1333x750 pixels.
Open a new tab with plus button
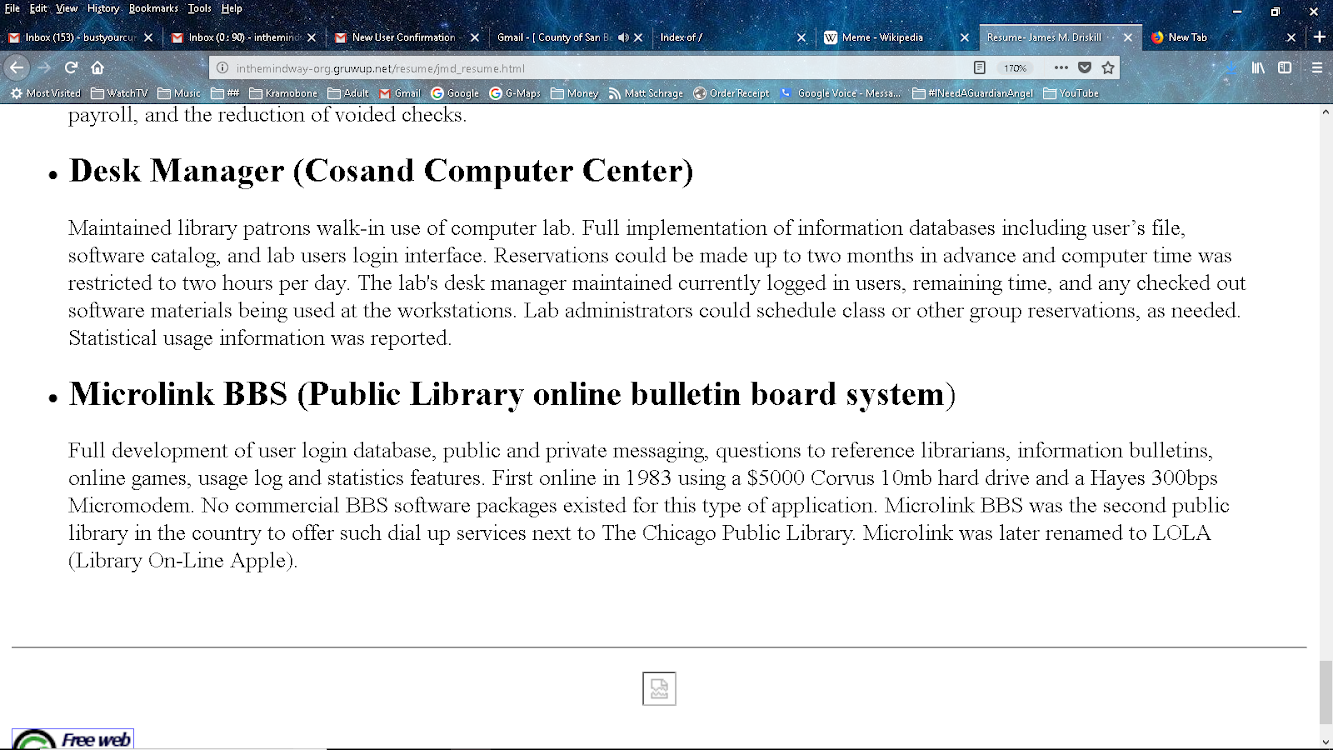point(1319,37)
